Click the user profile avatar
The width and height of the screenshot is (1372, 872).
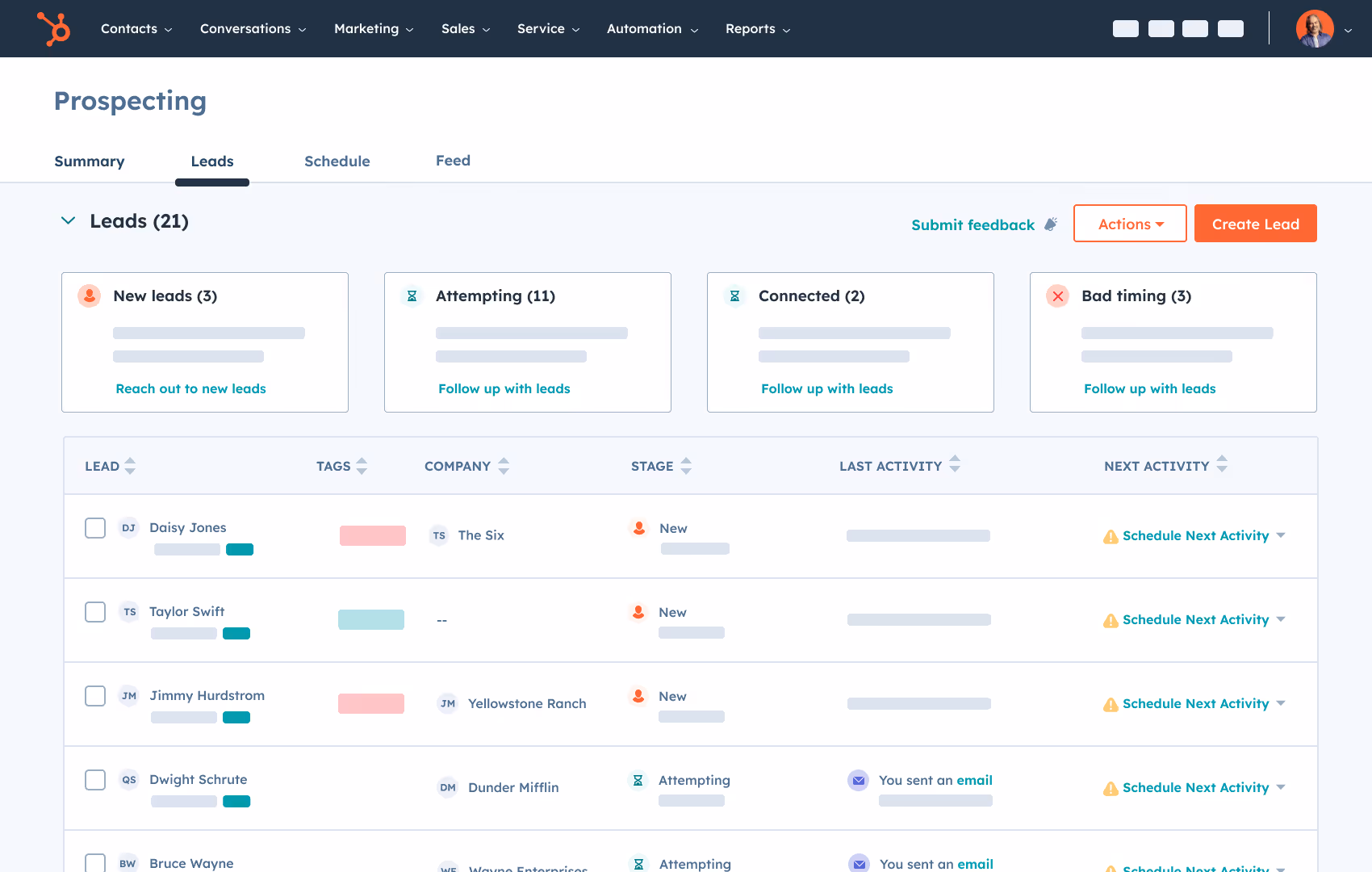[x=1316, y=28]
